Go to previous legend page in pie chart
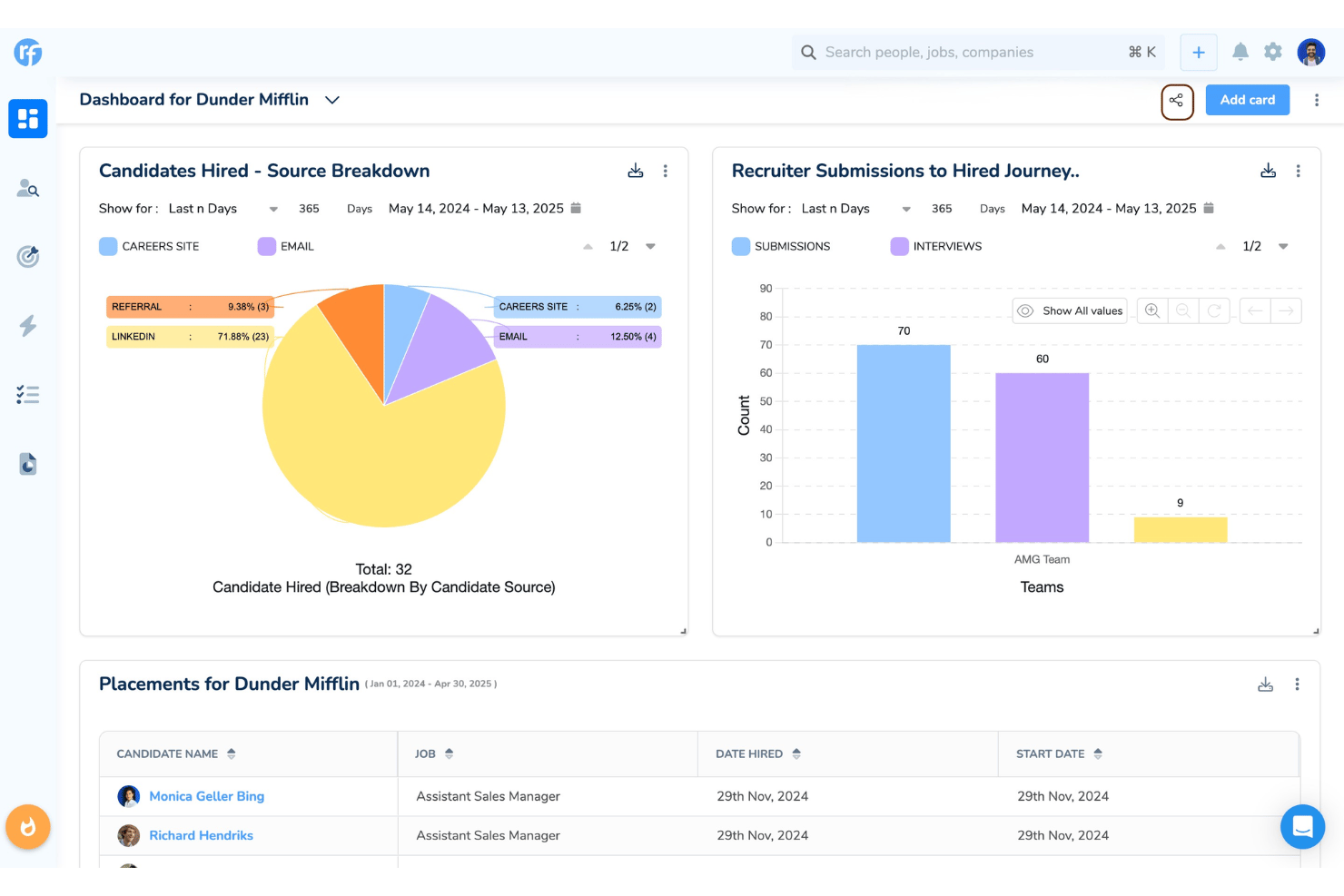 point(588,246)
